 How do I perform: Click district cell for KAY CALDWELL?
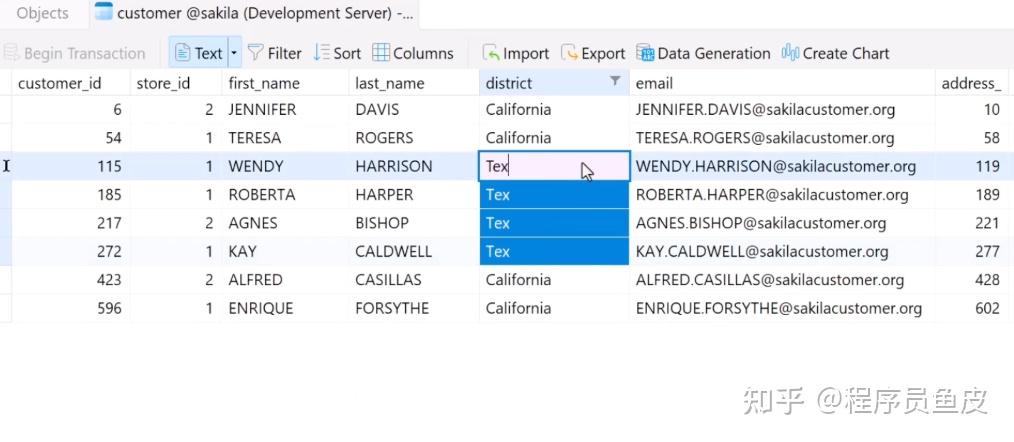tap(554, 252)
